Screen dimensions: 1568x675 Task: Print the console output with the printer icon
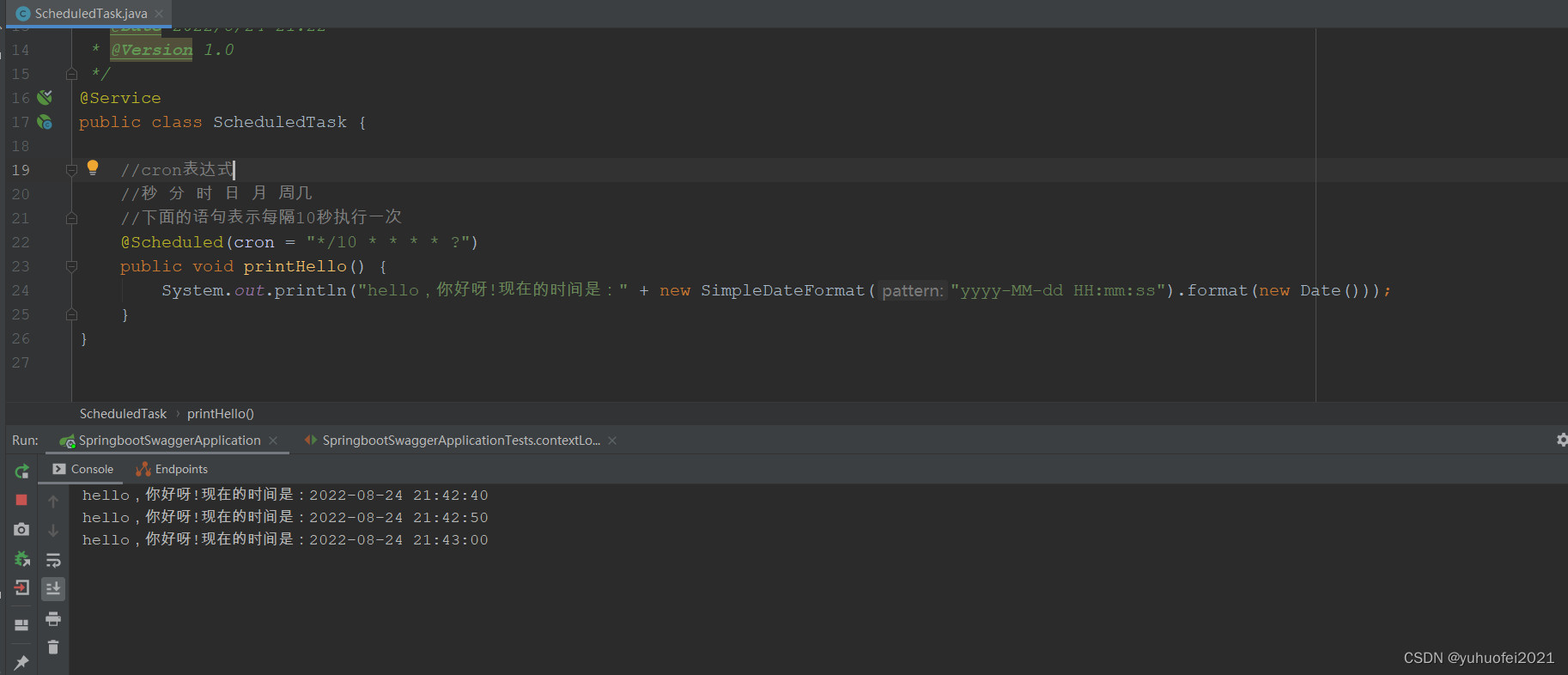(x=53, y=618)
